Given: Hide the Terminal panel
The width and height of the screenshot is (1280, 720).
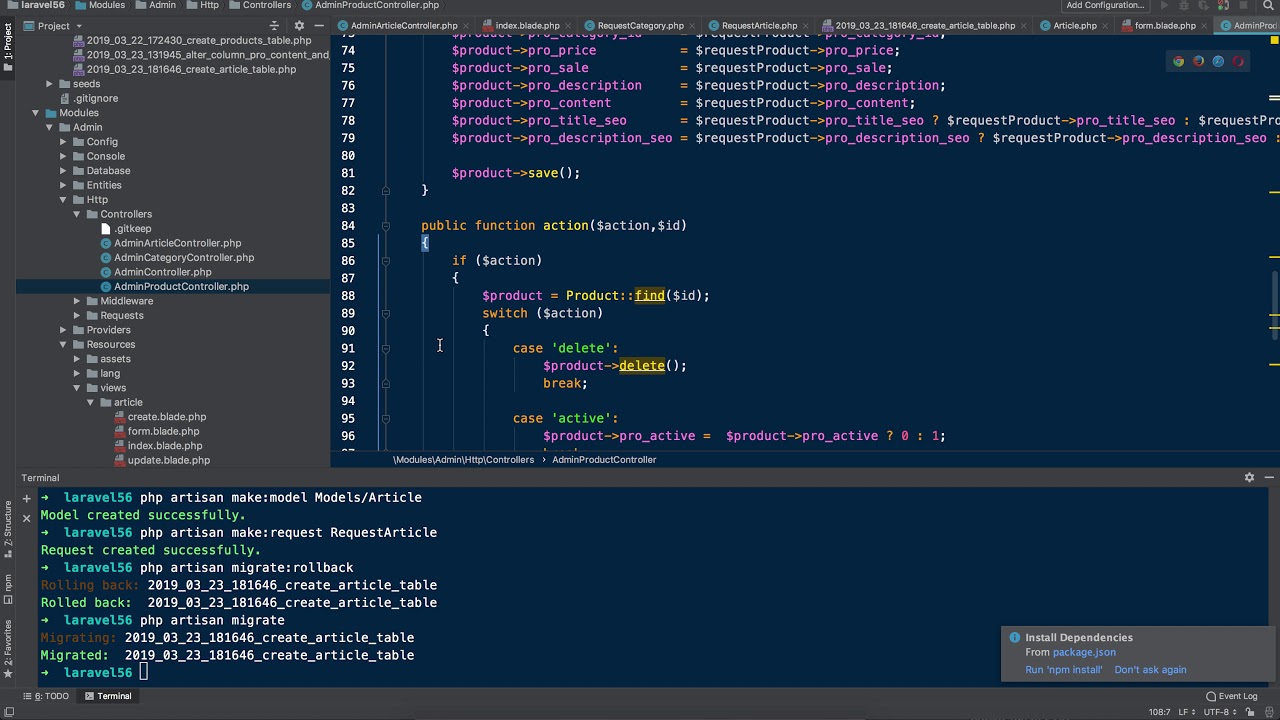Looking at the screenshot, I should 1269,478.
